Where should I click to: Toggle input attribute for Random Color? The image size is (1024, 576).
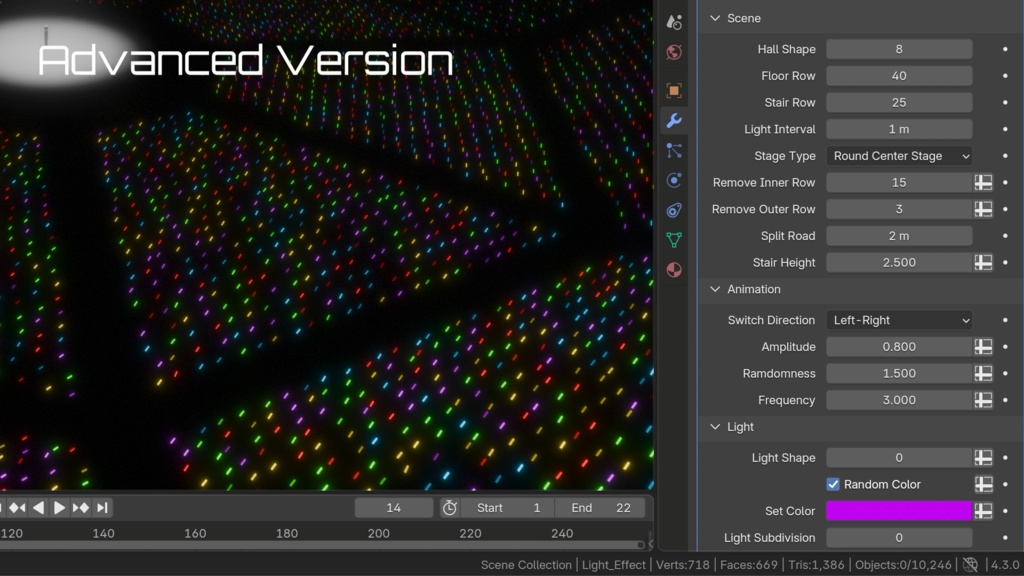(984, 484)
